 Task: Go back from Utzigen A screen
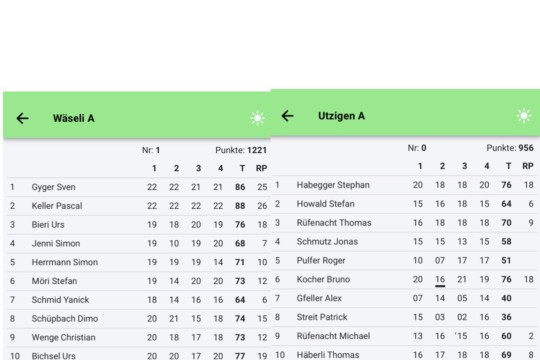288,116
